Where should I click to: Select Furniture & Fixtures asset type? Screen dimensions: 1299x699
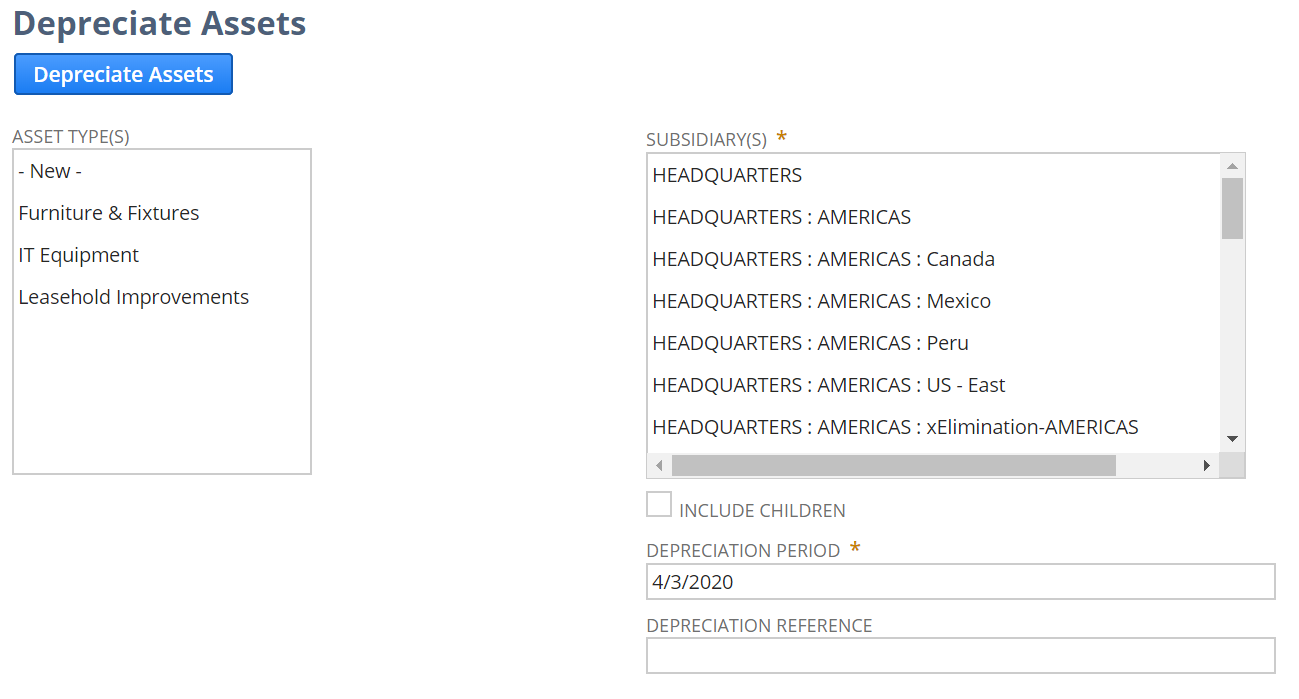point(162,213)
